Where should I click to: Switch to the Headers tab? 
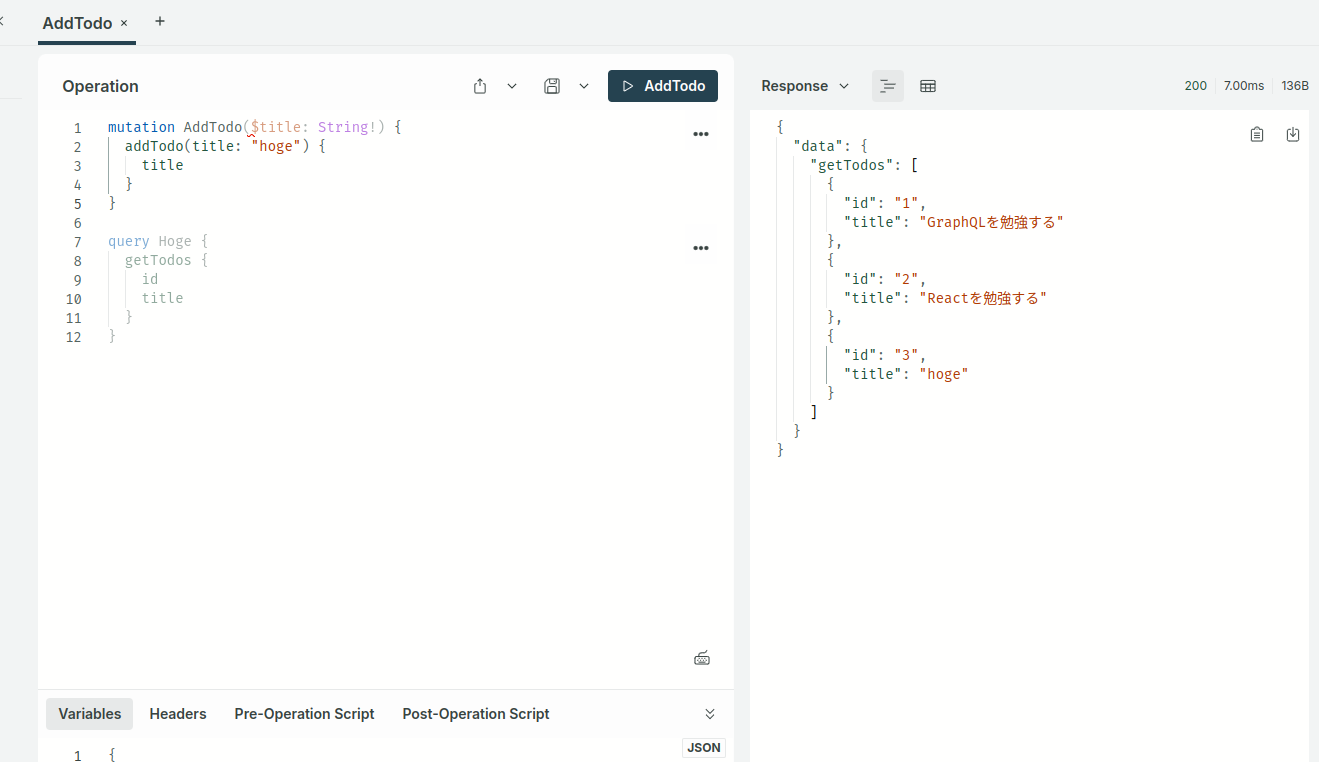pos(178,714)
